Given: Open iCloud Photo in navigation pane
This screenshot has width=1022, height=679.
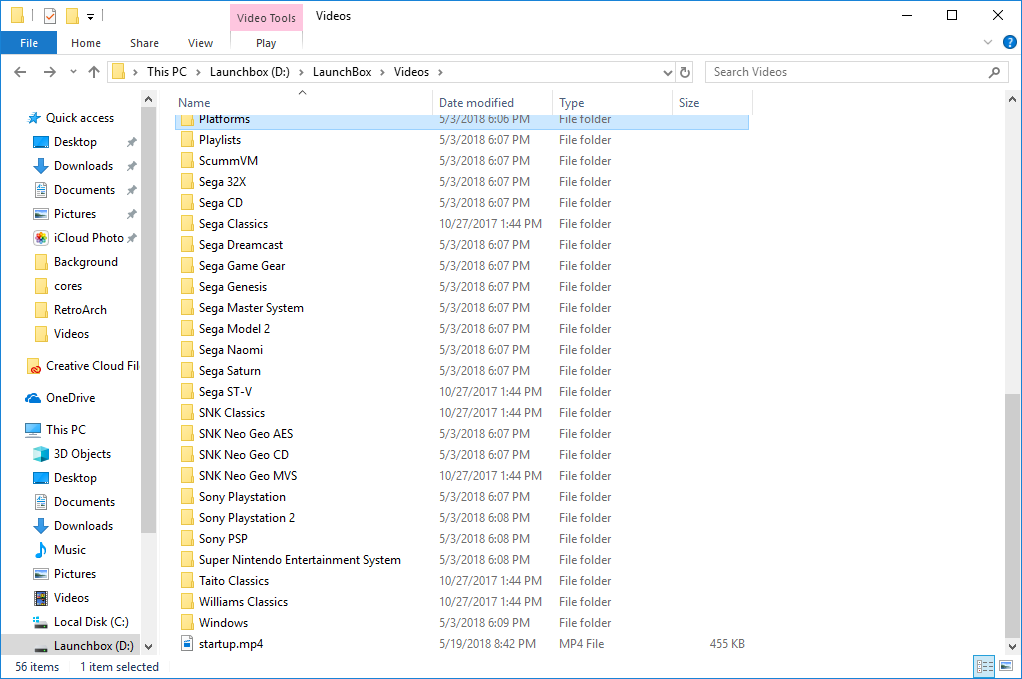Looking at the screenshot, I should pos(89,238).
